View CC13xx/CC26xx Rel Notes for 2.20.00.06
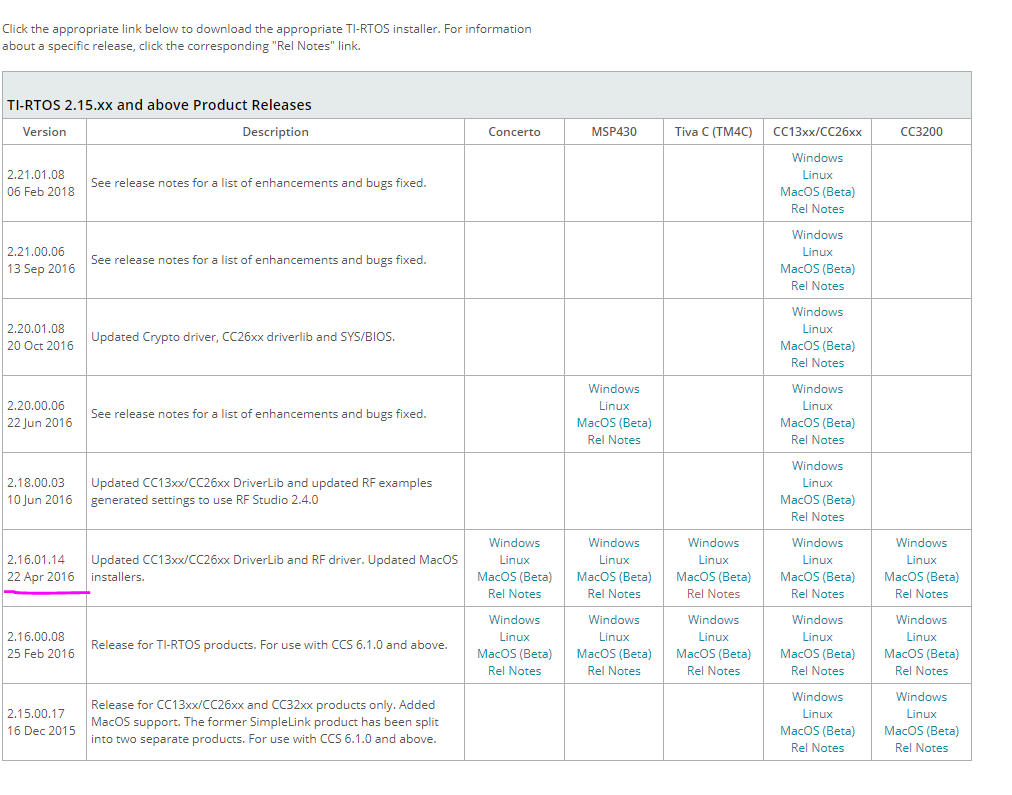The height and width of the screenshot is (795, 1012). pos(817,440)
